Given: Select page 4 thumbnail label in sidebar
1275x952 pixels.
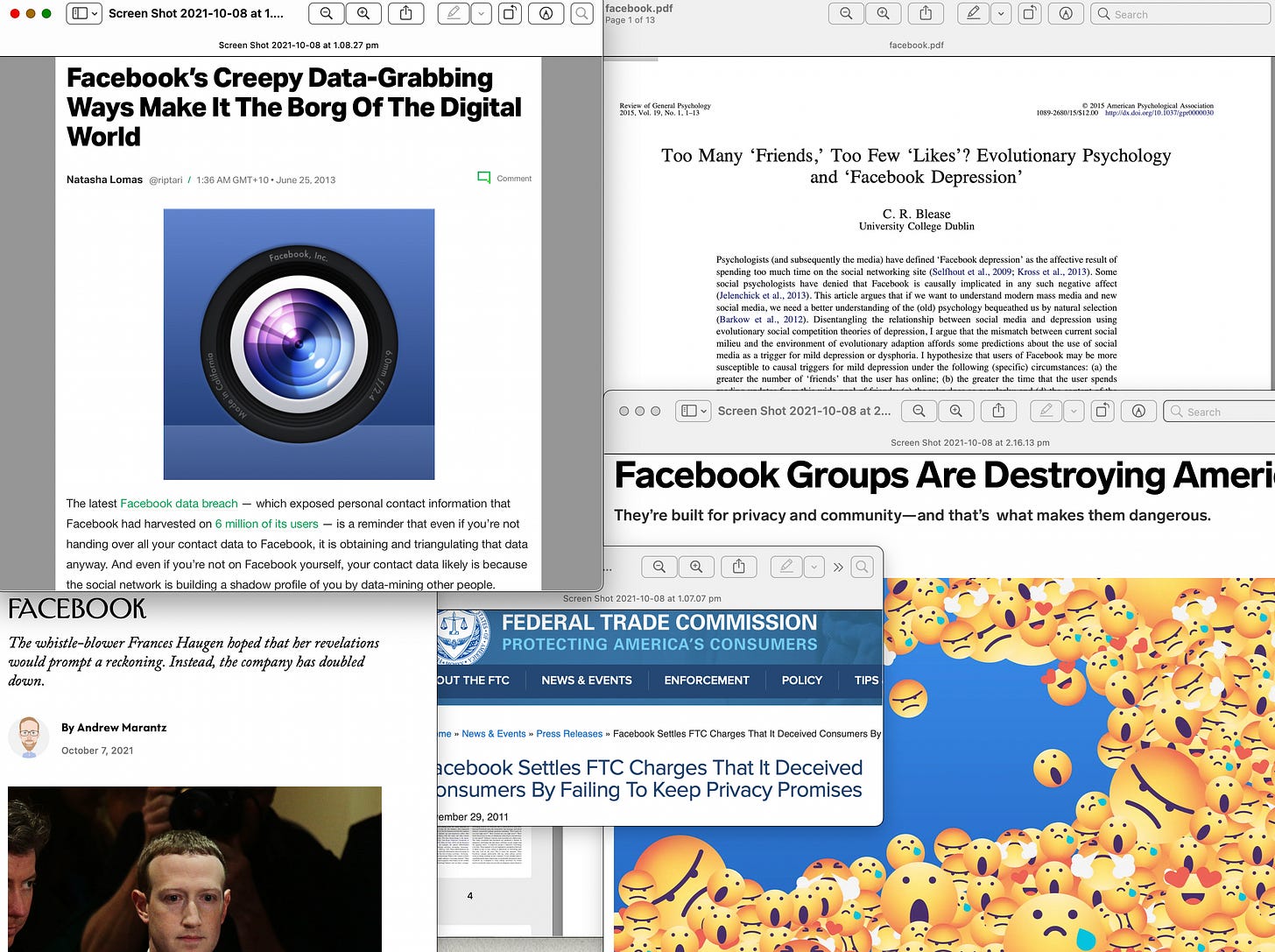Looking at the screenshot, I should pos(470,896).
